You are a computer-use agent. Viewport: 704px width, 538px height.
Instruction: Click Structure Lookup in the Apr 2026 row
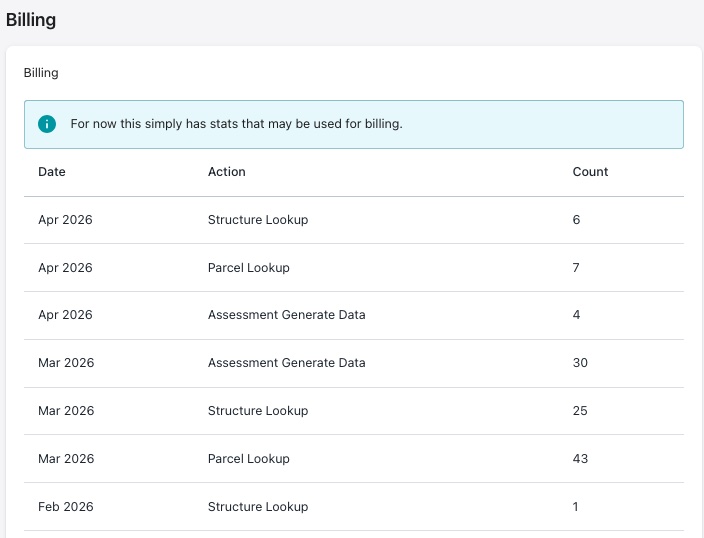[x=258, y=220]
